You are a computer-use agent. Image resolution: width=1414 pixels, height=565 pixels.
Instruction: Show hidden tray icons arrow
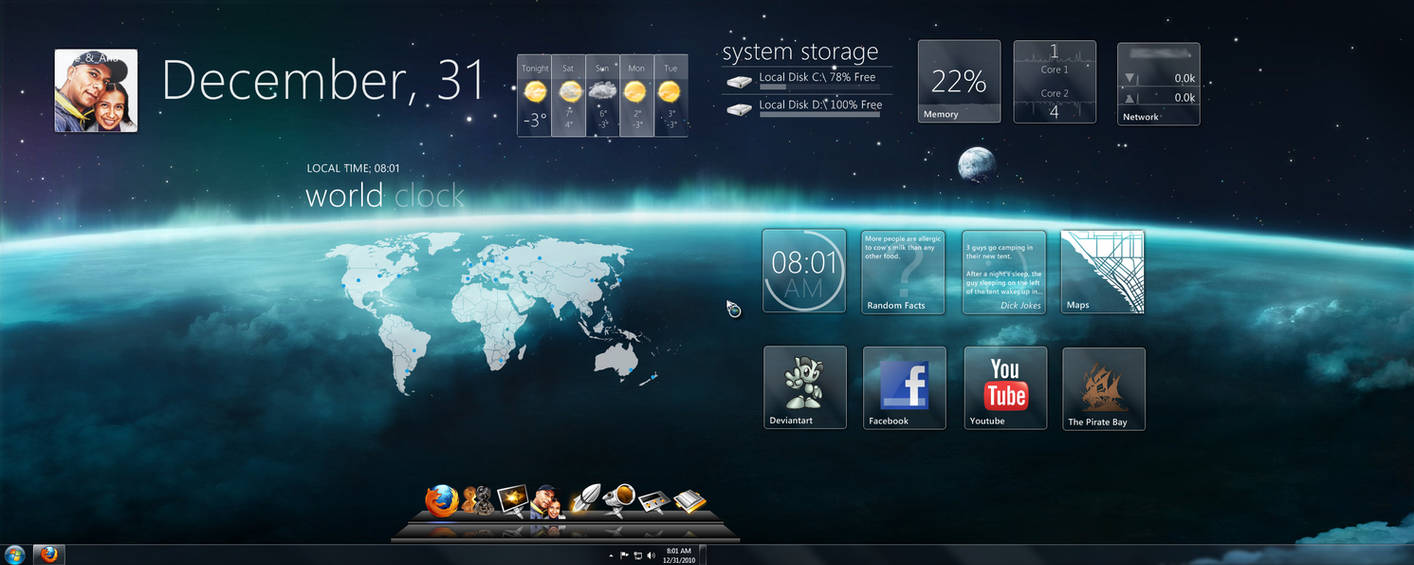click(610, 555)
